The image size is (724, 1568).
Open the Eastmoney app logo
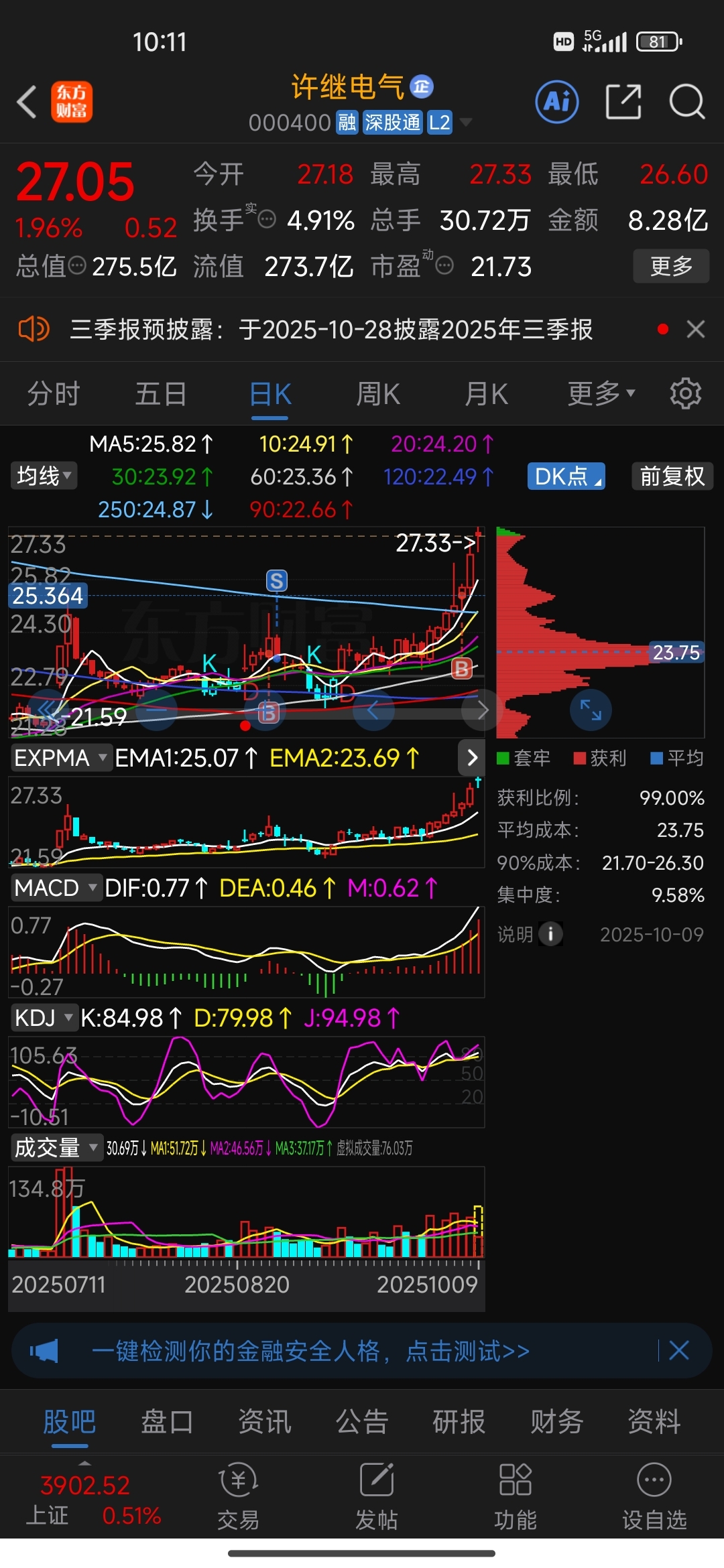tap(72, 103)
